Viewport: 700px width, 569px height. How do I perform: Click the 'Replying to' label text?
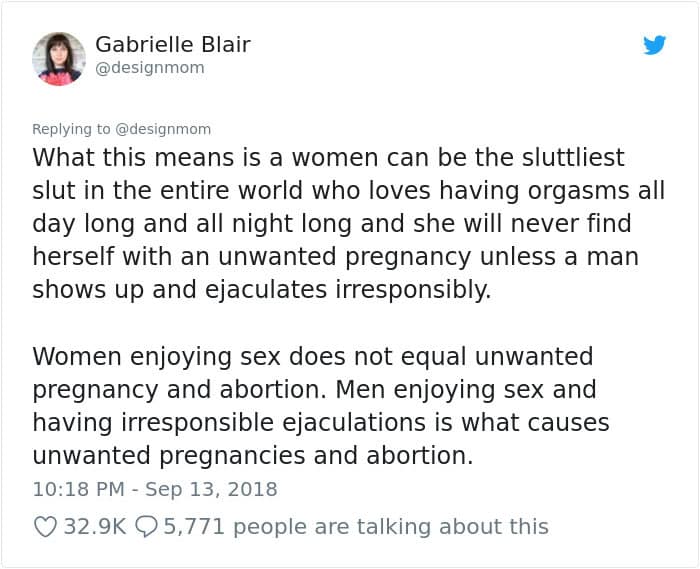point(71,129)
